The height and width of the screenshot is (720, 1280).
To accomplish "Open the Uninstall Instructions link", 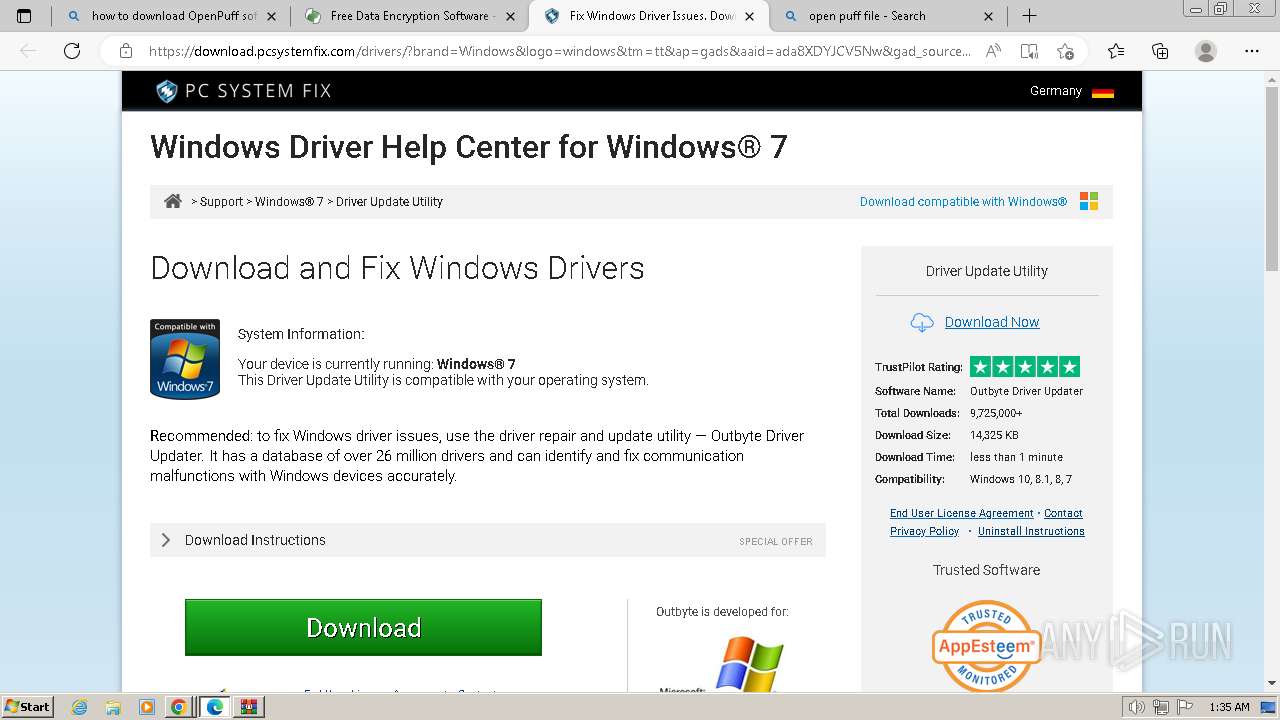I will point(1031,531).
